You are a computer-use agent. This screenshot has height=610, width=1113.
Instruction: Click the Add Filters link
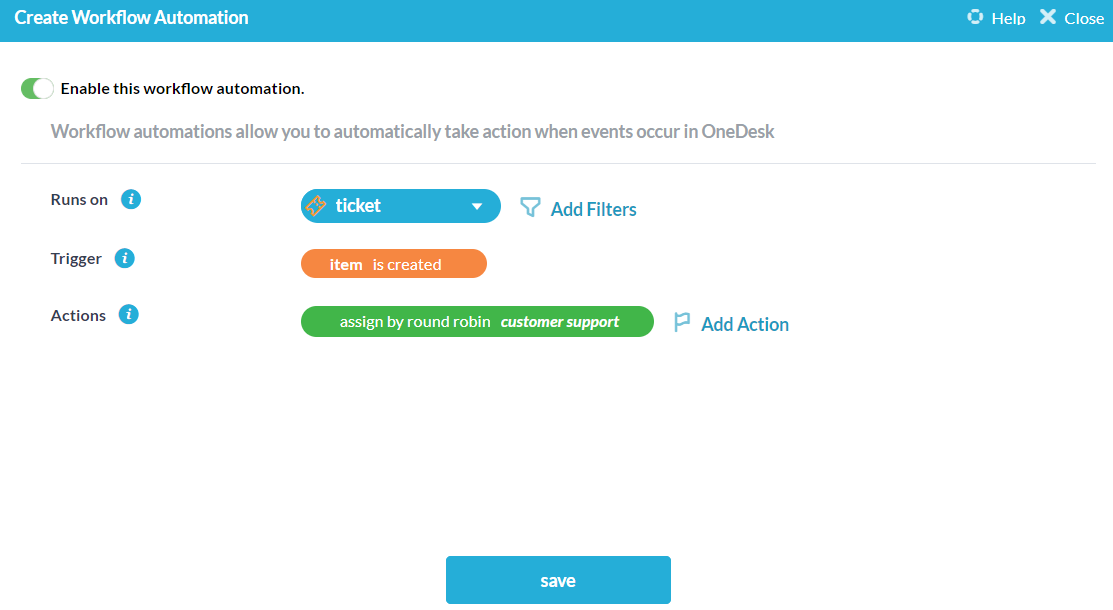click(x=593, y=209)
